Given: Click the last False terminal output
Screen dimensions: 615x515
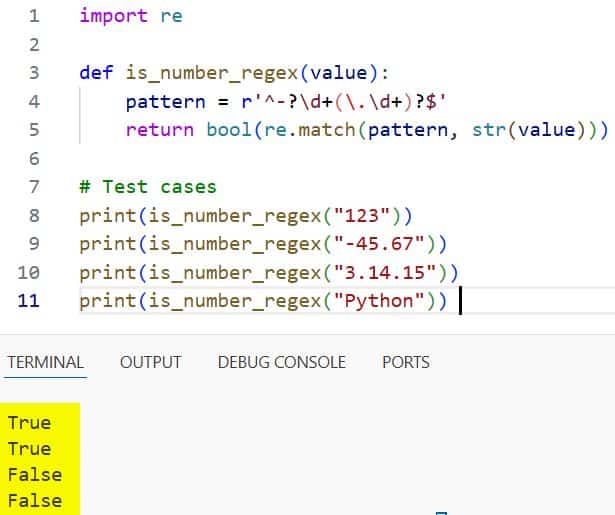Looking at the screenshot, I should pos(34,500).
